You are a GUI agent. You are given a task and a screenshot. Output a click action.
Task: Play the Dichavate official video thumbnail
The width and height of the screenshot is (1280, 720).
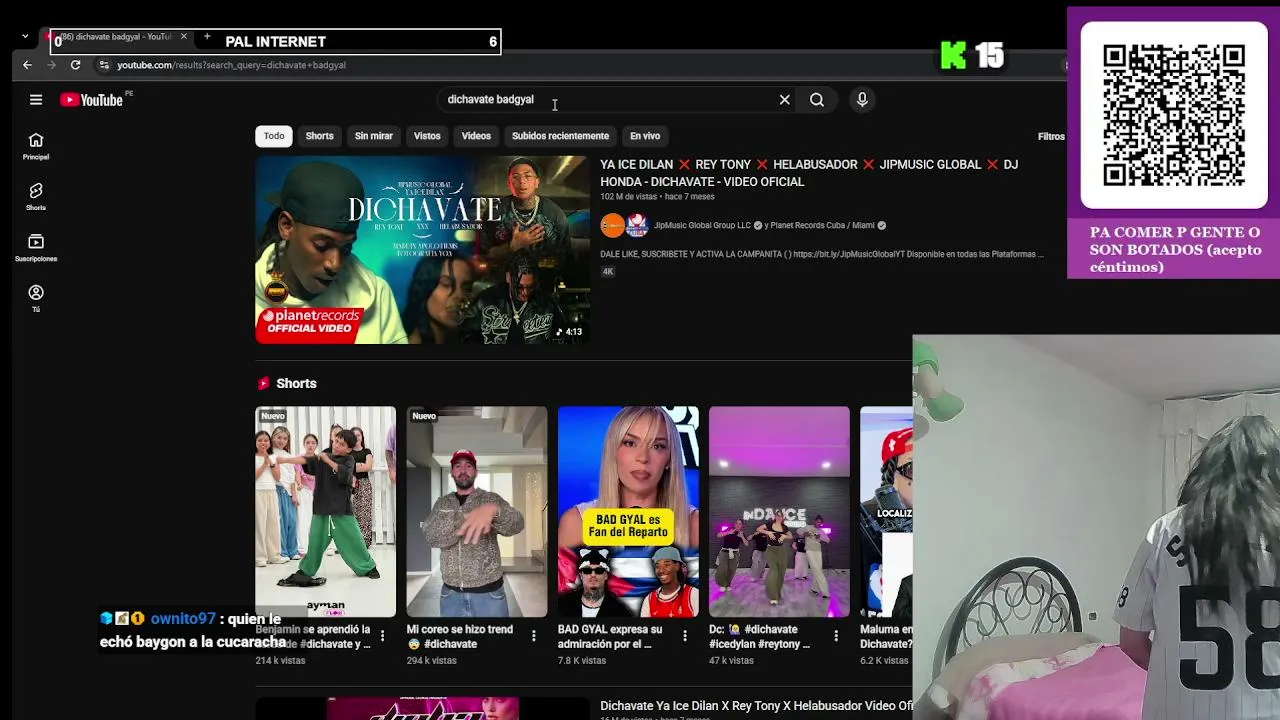(x=422, y=250)
